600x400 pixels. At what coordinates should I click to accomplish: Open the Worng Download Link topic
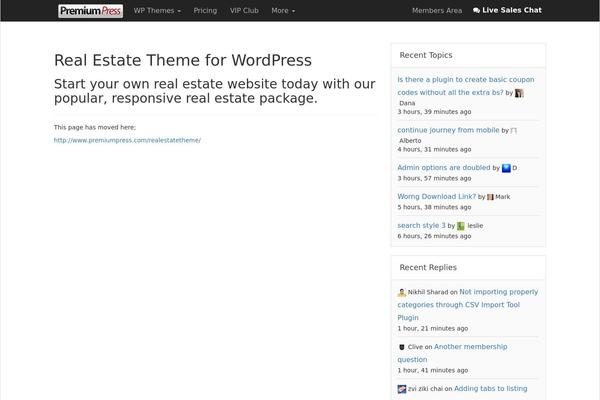(x=437, y=196)
